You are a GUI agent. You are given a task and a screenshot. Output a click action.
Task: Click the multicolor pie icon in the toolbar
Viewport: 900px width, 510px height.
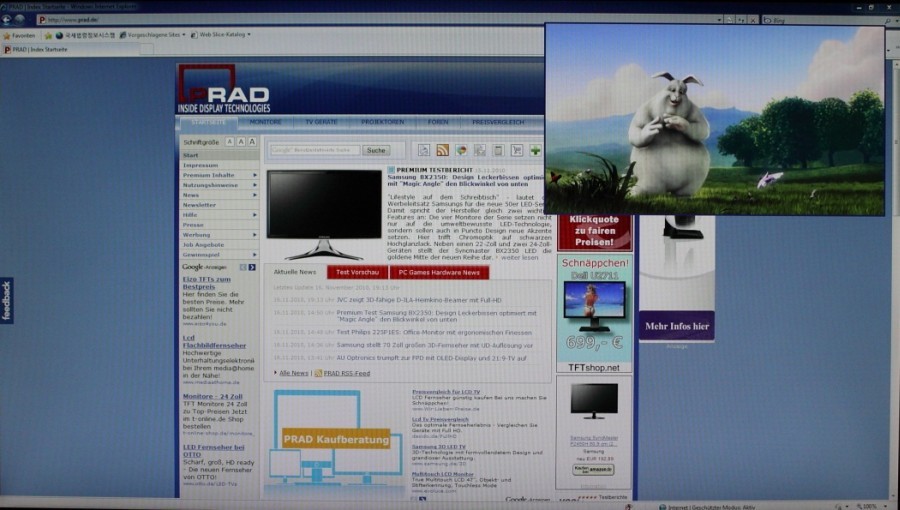coord(461,150)
